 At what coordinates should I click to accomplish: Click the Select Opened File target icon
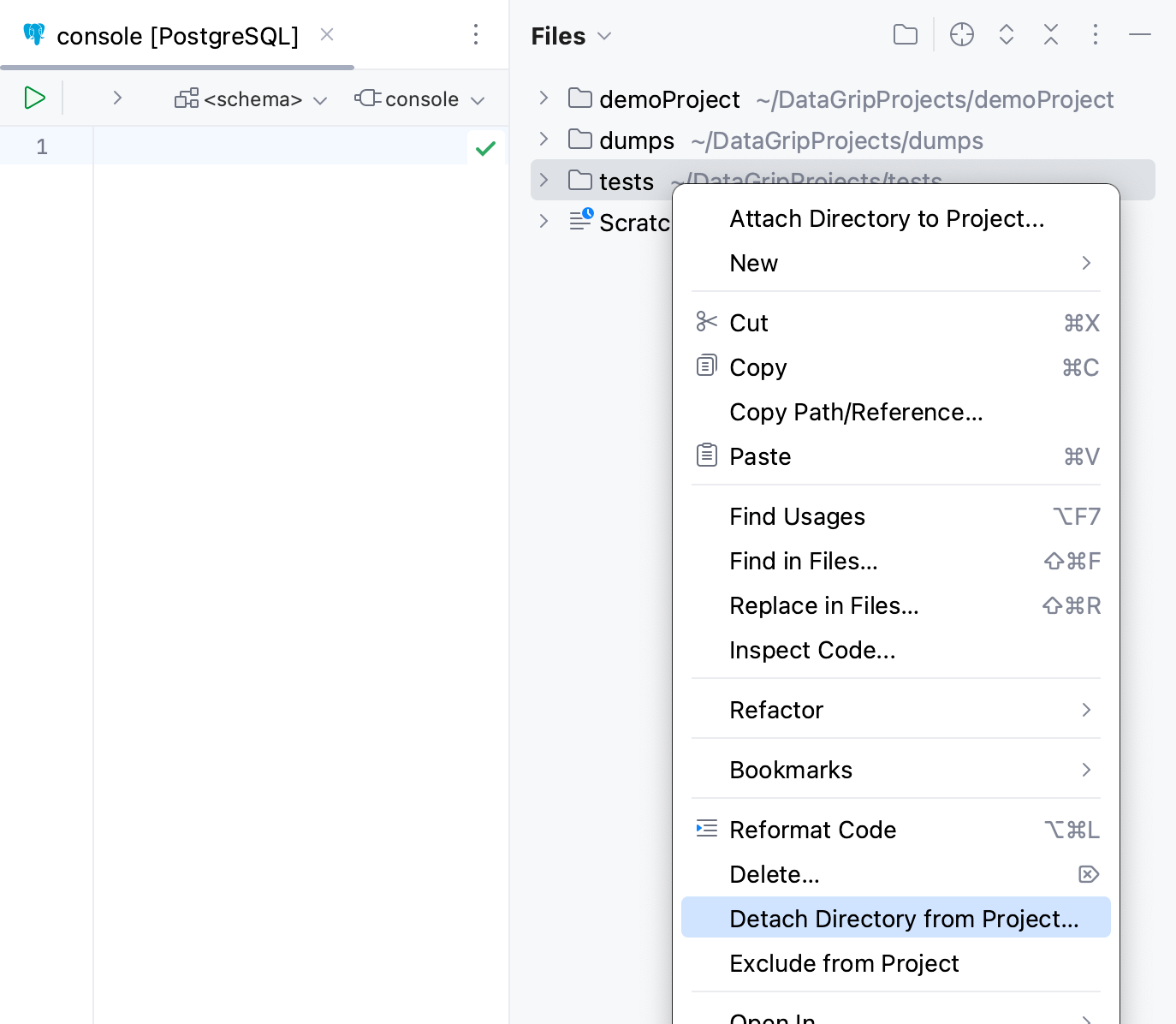(x=962, y=34)
